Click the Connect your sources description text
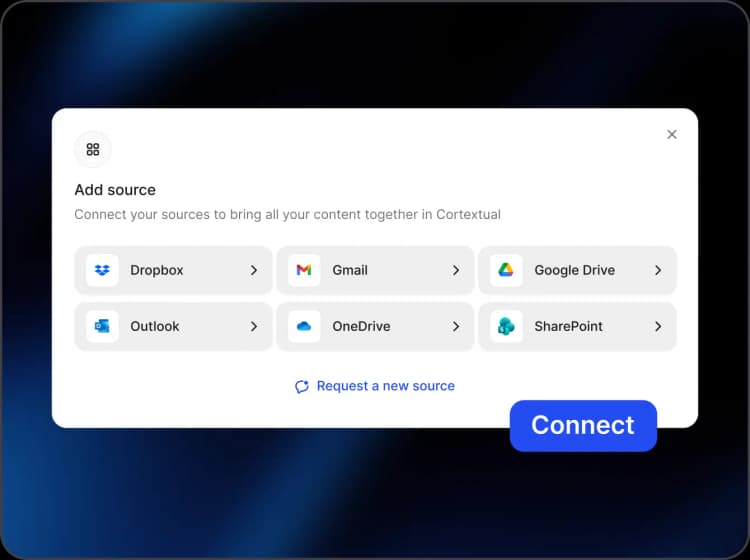 (287, 214)
